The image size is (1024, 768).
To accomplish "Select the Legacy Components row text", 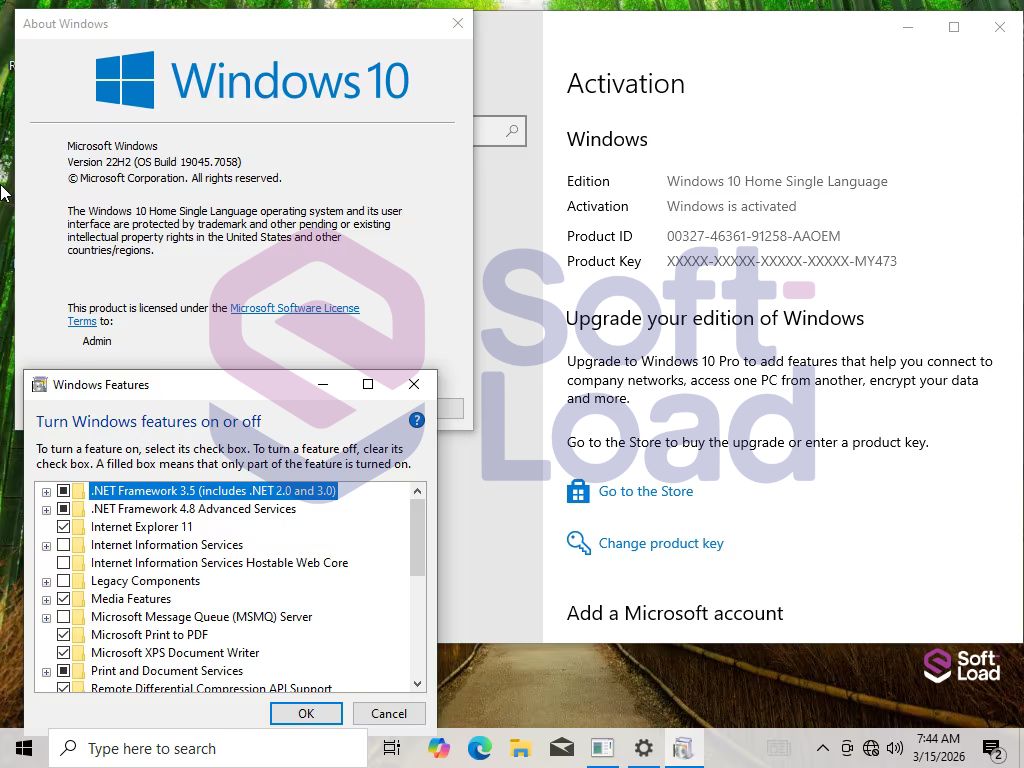I will pos(145,581).
